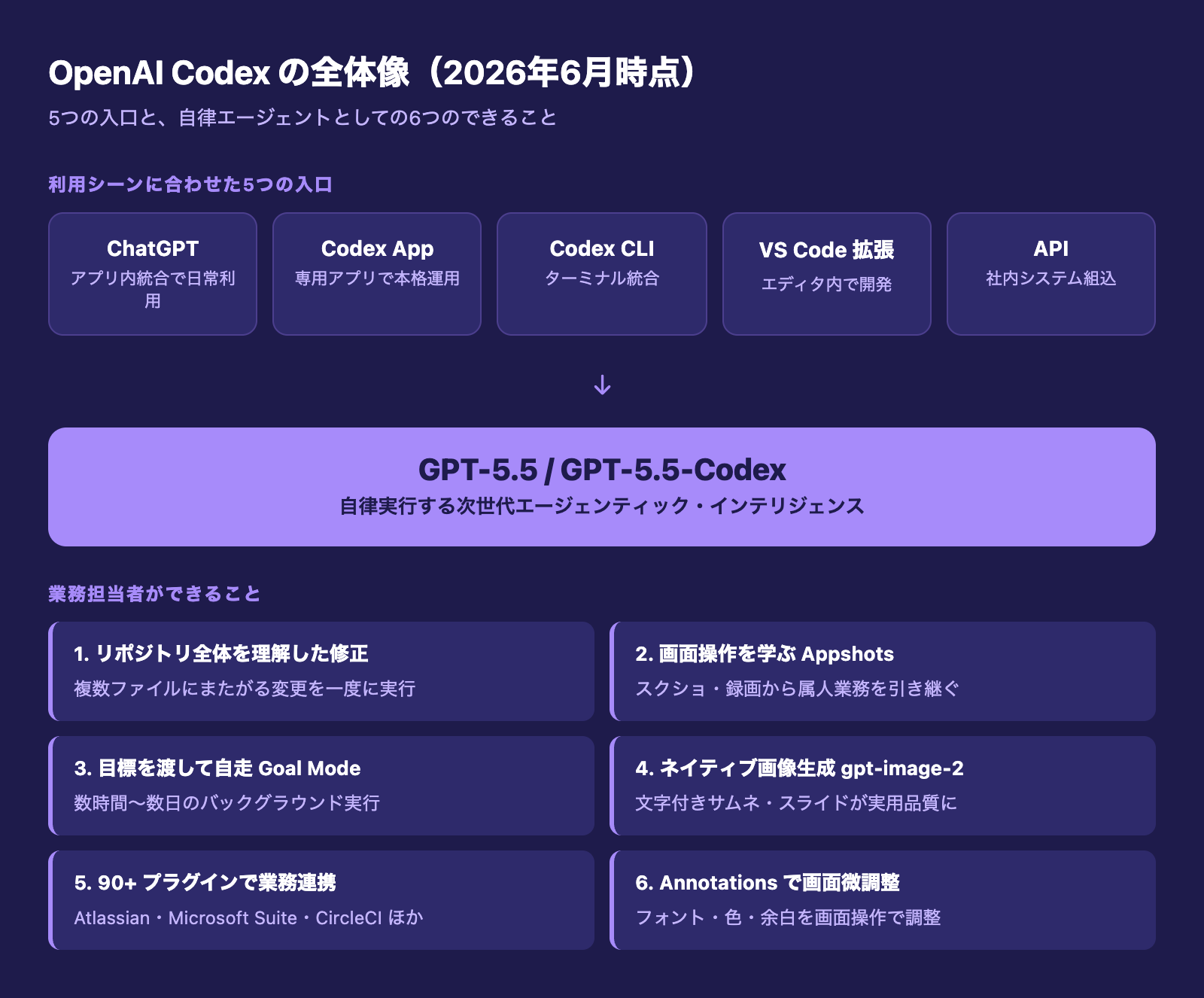
Task: Click text エディタ内で開発
Action: (827, 284)
